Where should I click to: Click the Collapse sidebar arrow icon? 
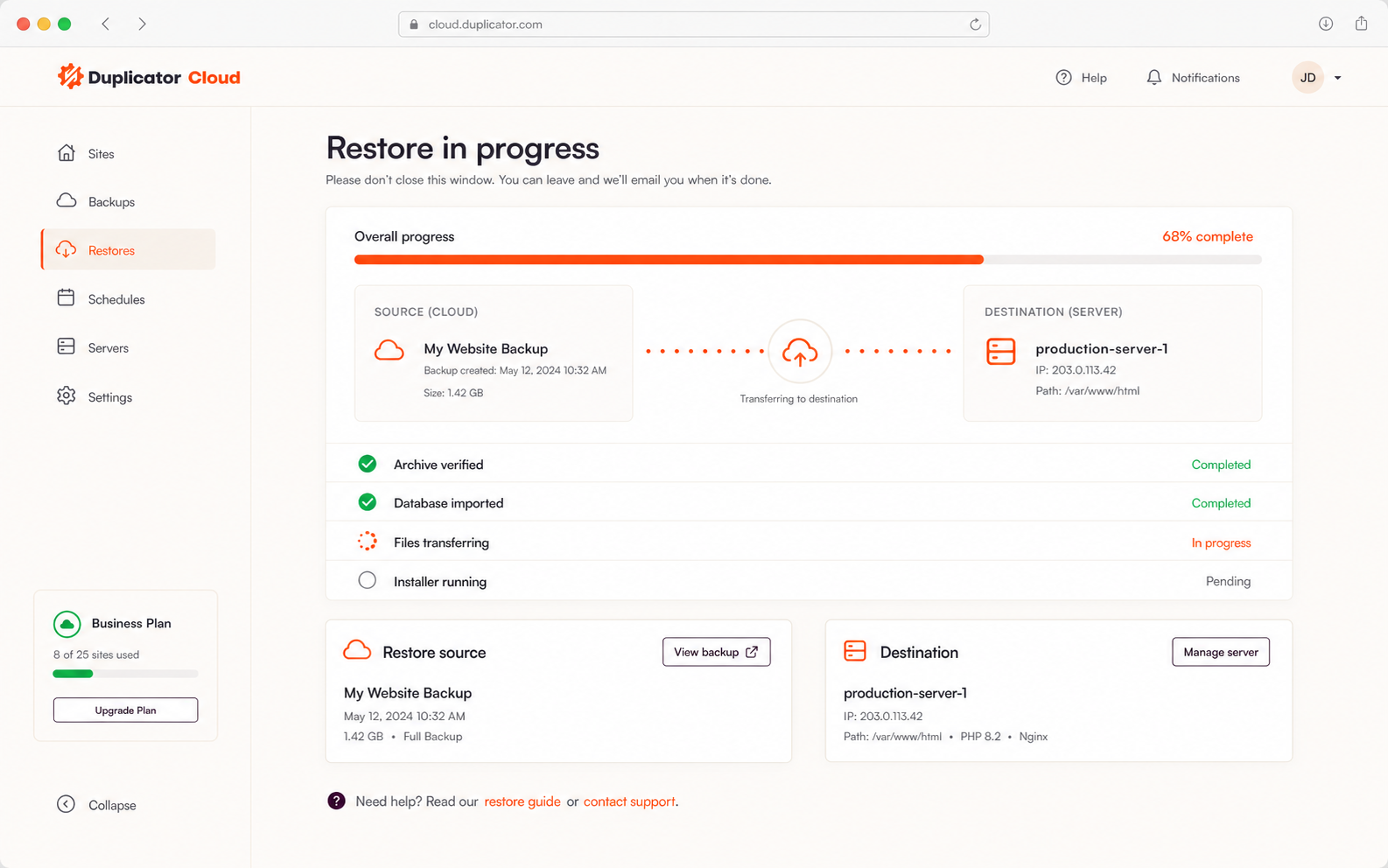66,804
